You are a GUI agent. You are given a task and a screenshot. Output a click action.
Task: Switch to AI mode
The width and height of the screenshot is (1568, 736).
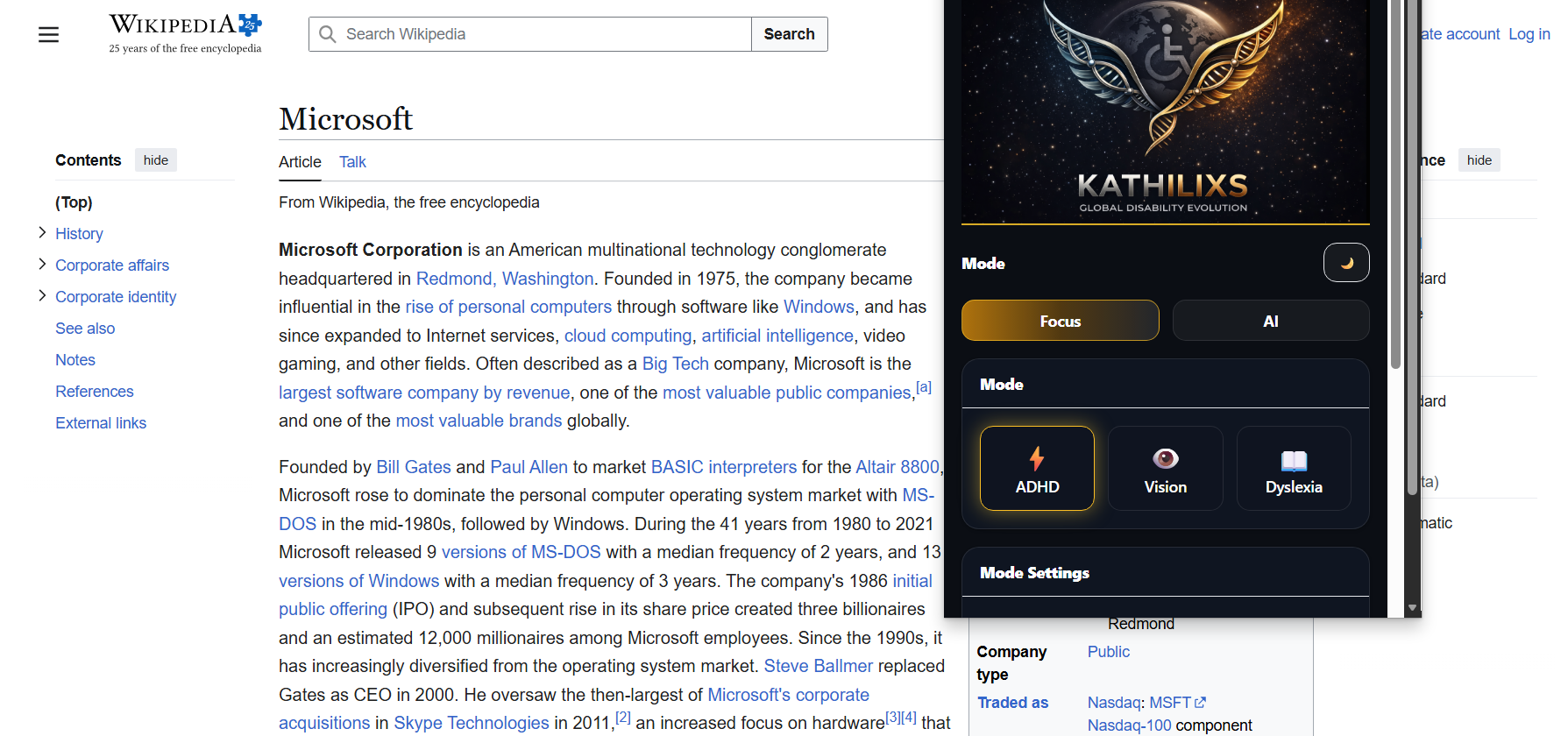[1271, 321]
